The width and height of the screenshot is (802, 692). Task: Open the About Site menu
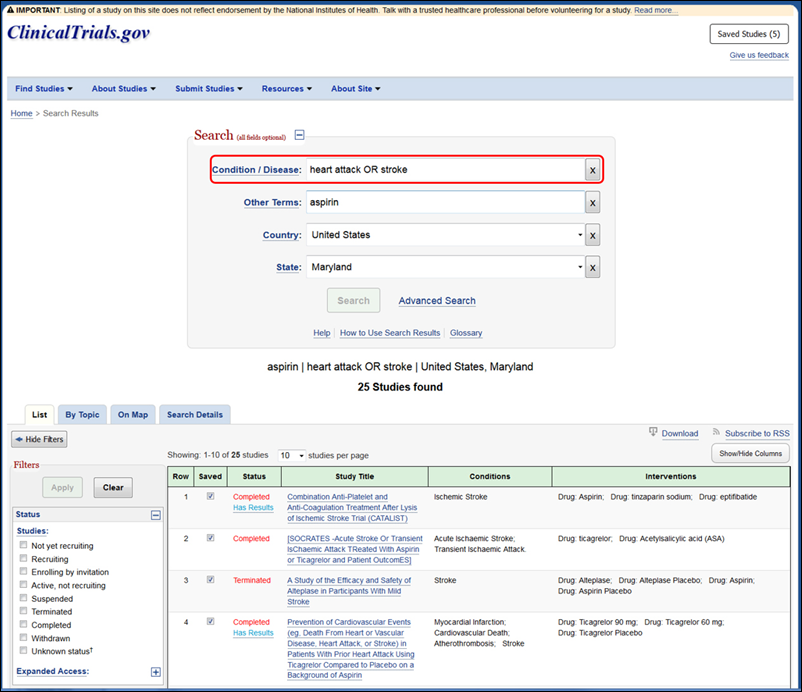click(x=355, y=89)
